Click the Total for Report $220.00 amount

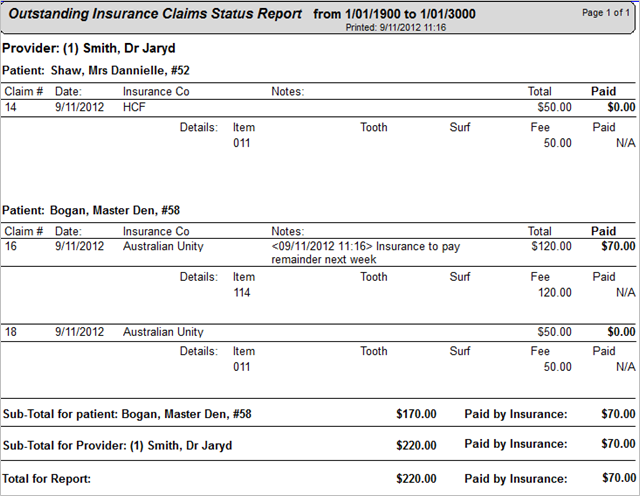[416, 478]
